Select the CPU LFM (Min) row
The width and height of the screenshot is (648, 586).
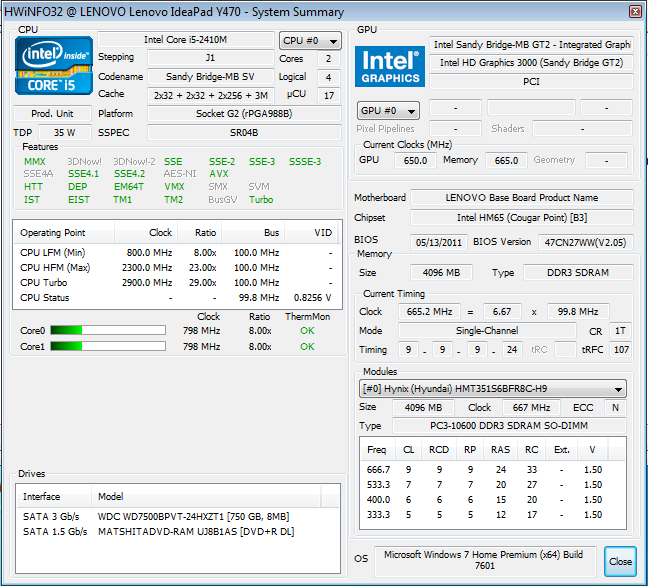pyautogui.click(x=176, y=253)
